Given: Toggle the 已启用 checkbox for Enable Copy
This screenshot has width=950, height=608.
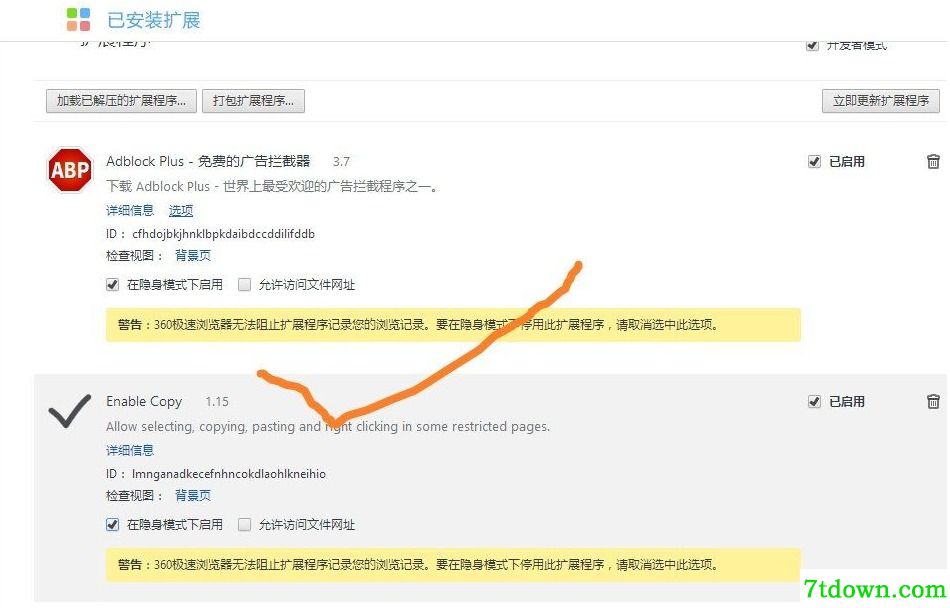Looking at the screenshot, I should 814,401.
